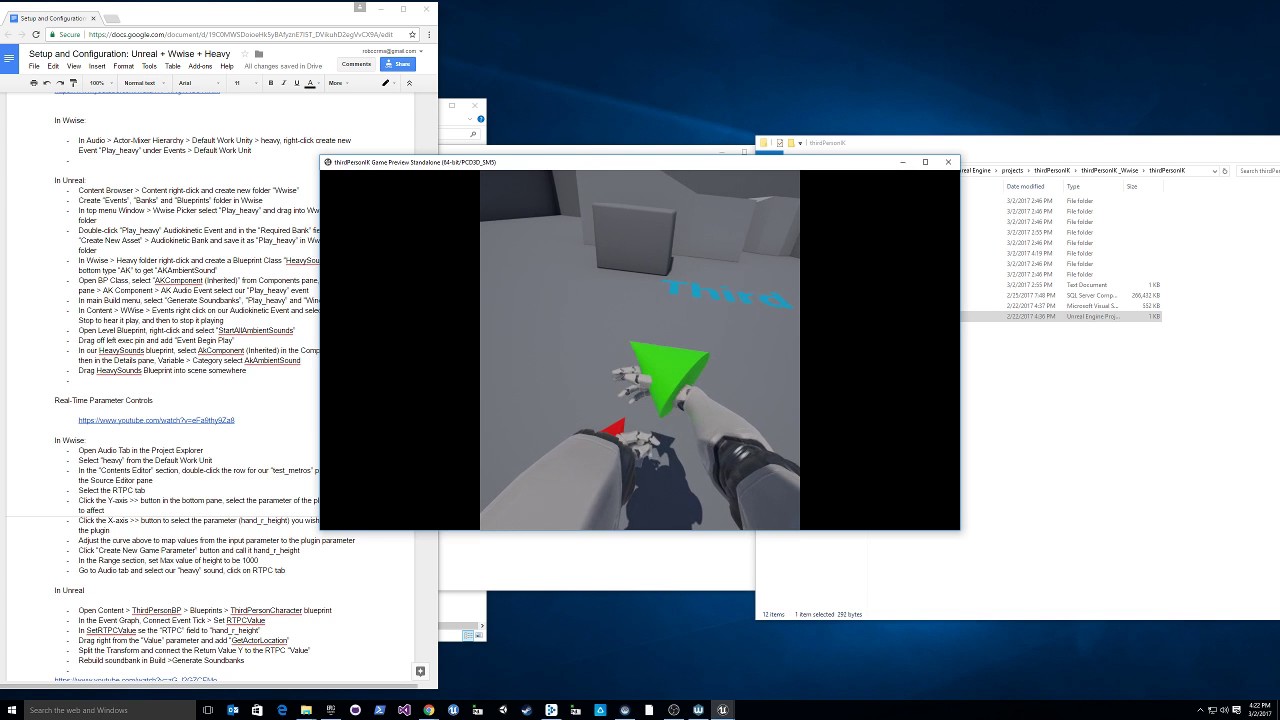Click the Search the web and Windows box
Image resolution: width=1280 pixels, height=720 pixels.
110,710
